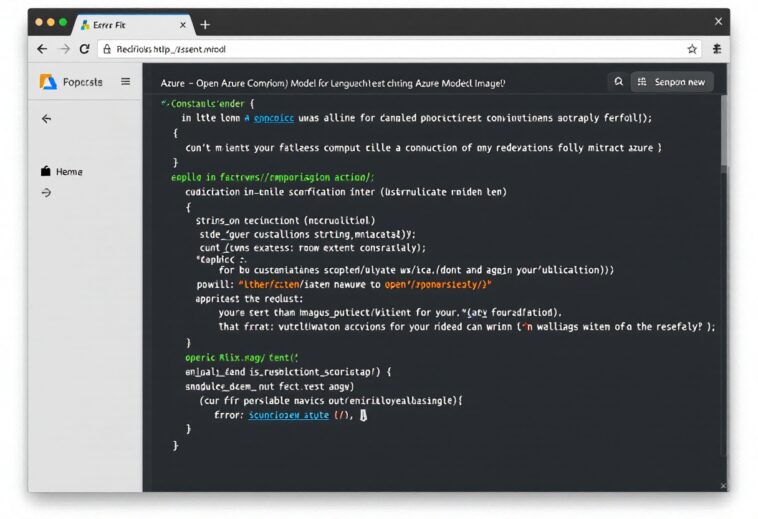Click the 'Strins_on tecinctiont' code line
Screen dimensions: 758x519
[285, 221]
